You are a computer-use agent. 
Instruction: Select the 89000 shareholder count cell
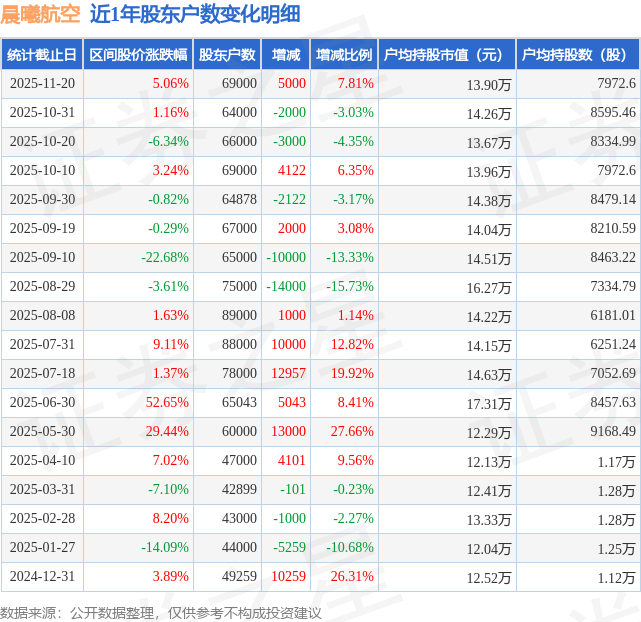point(239,315)
